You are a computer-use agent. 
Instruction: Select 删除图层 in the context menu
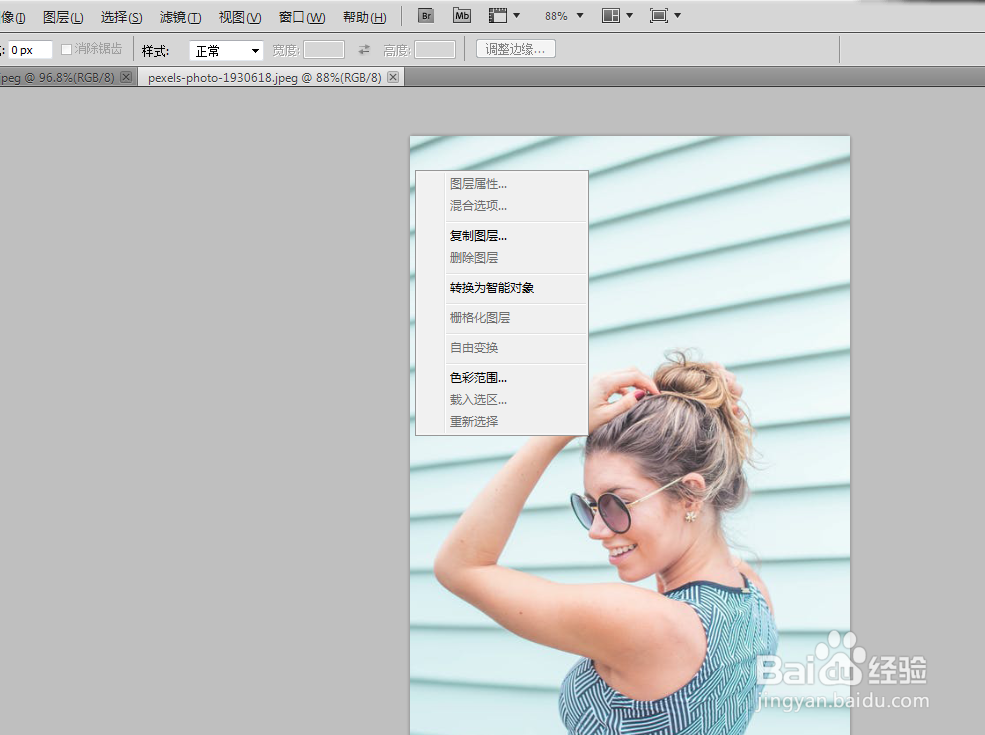tap(501, 258)
